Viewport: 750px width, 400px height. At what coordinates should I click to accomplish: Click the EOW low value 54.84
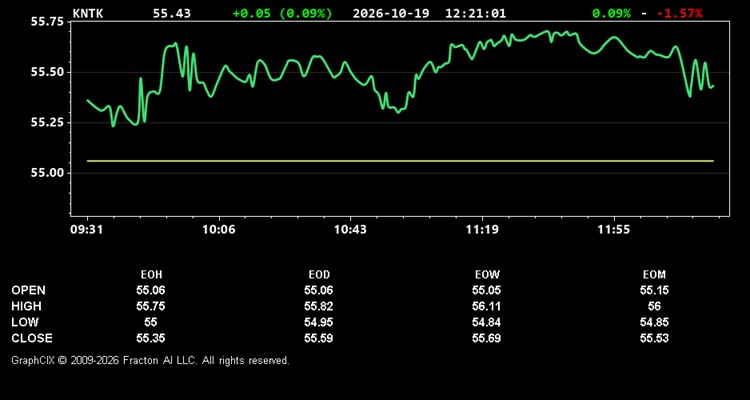click(486, 322)
